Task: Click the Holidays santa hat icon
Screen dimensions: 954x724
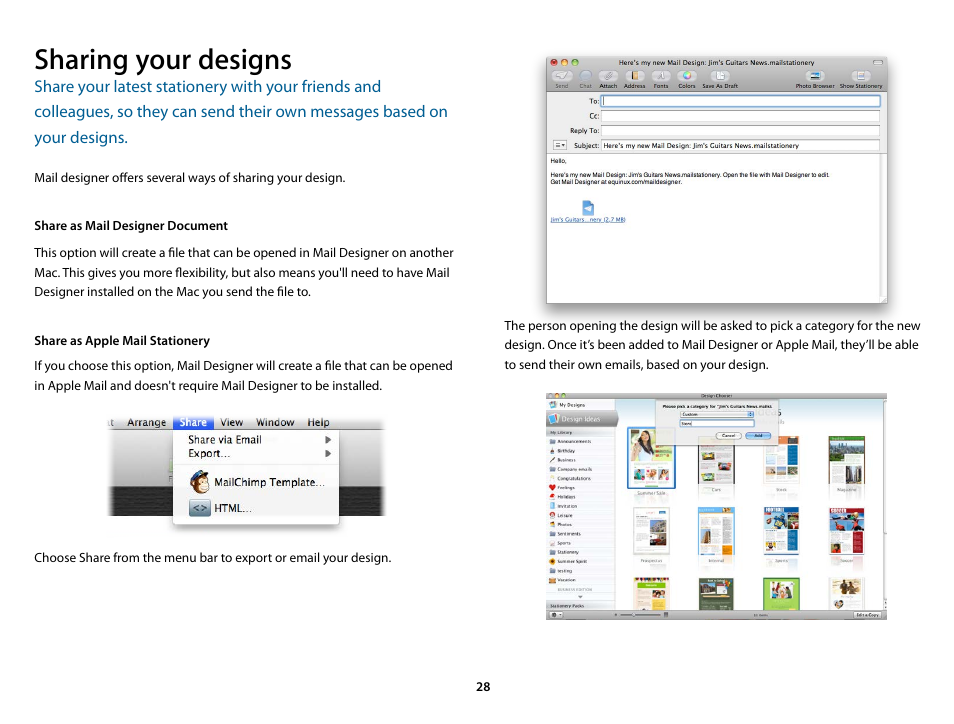Action: [x=552, y=496]
